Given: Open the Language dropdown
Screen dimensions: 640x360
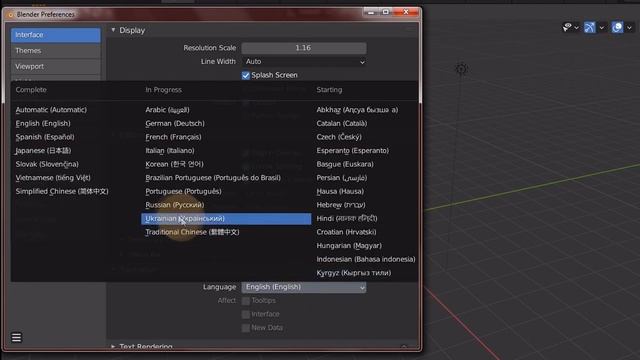Looking at the screenshot, I should pos(304,287).
